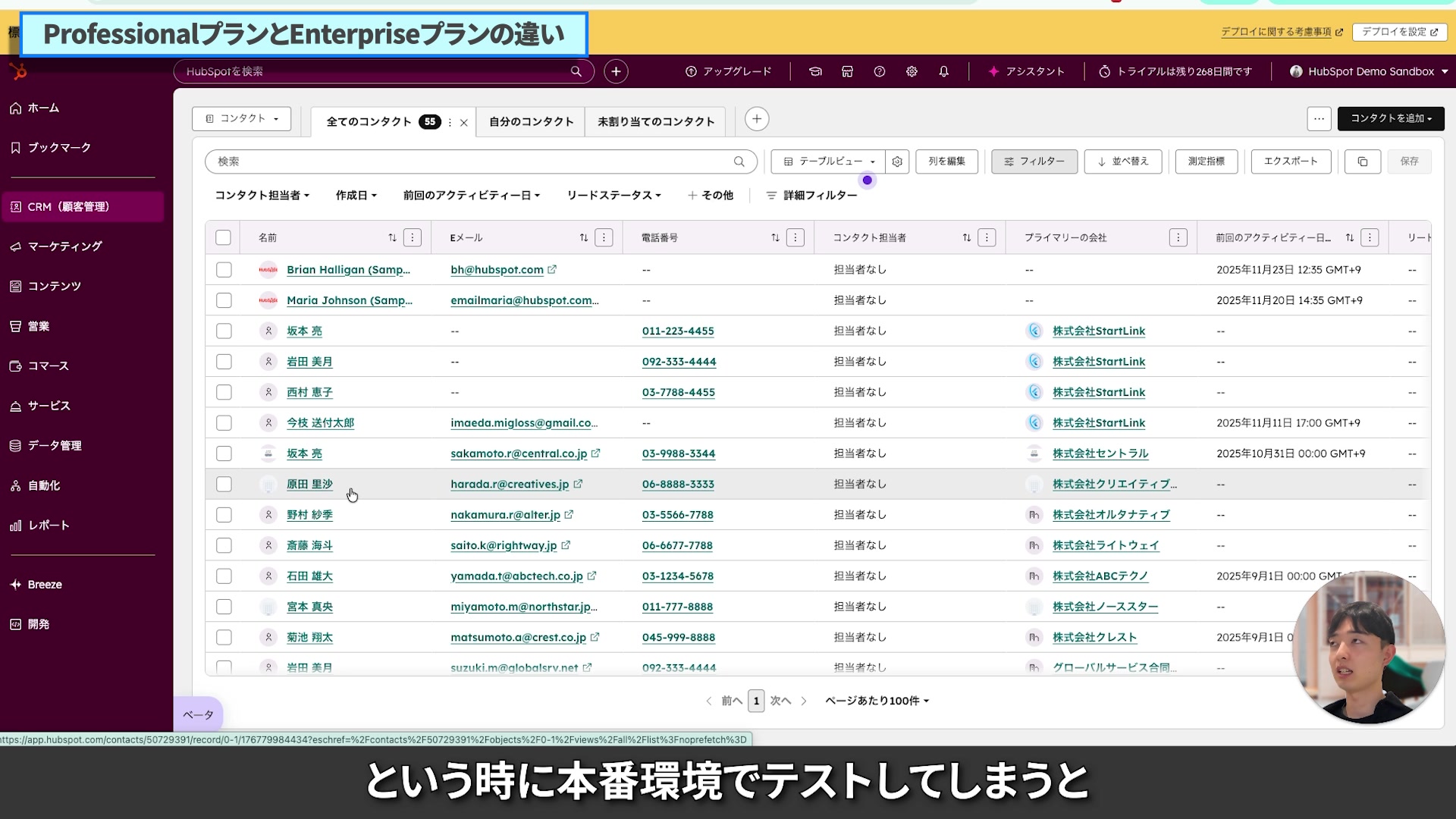Open table view settings gear icon

pos(897,162)
